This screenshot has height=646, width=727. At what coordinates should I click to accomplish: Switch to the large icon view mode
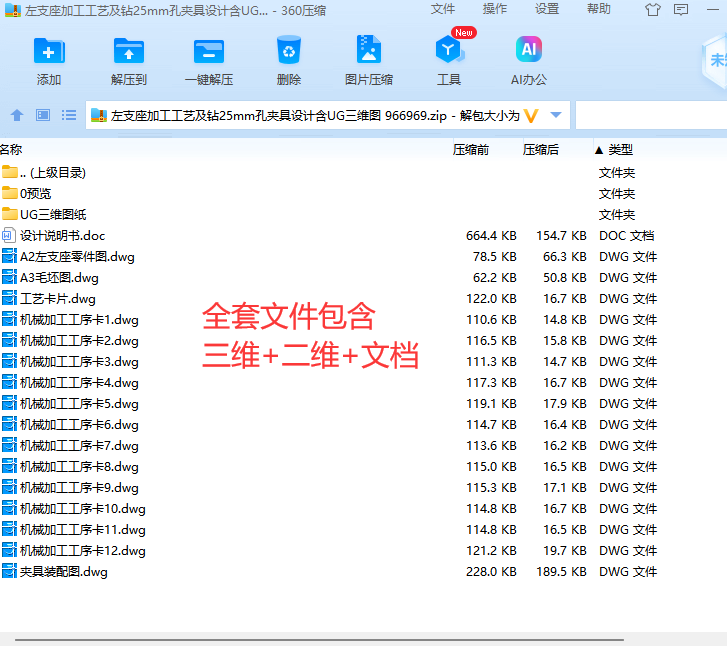[x=43, y=115]
